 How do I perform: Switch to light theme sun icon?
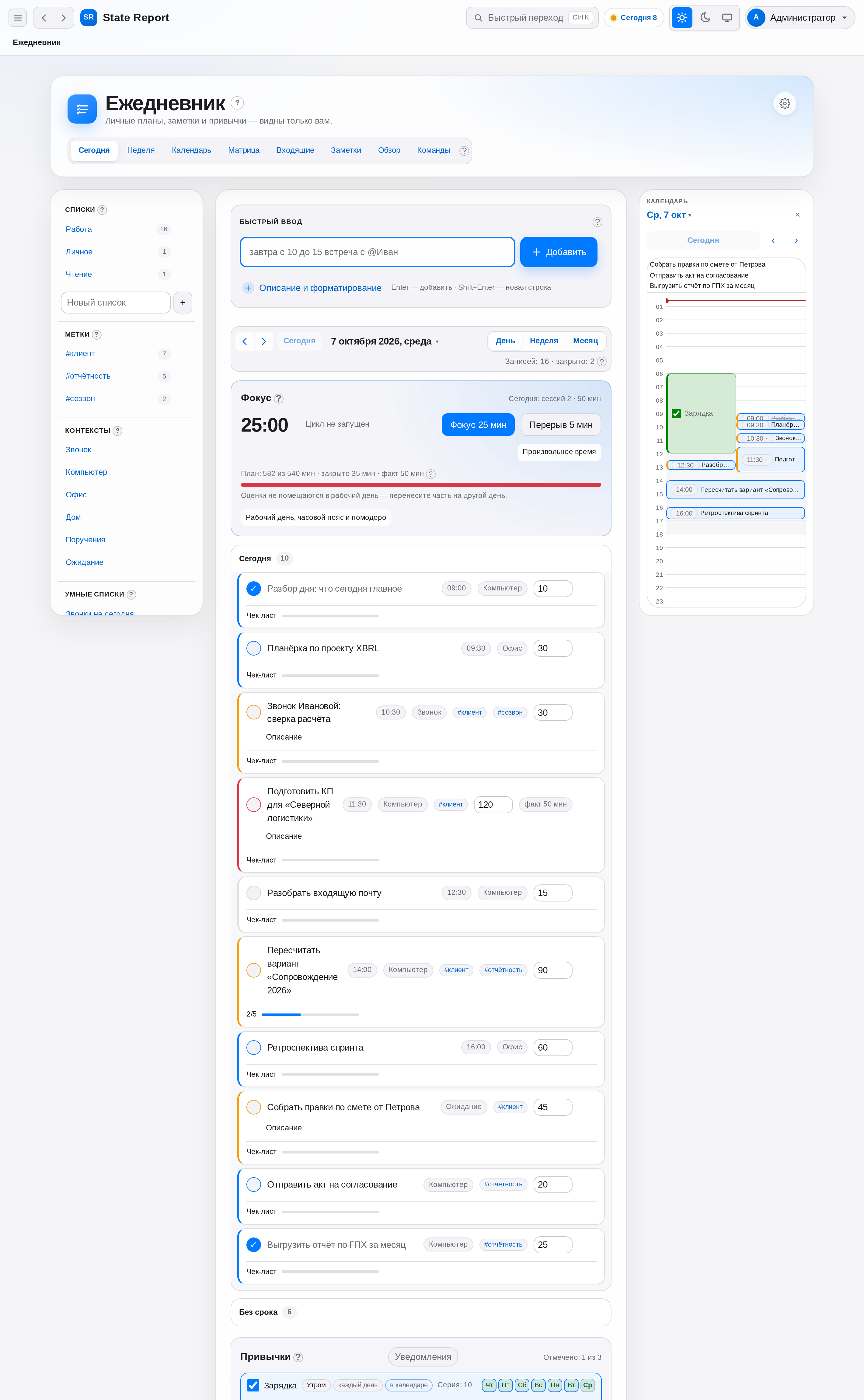[x=682, y=18]
